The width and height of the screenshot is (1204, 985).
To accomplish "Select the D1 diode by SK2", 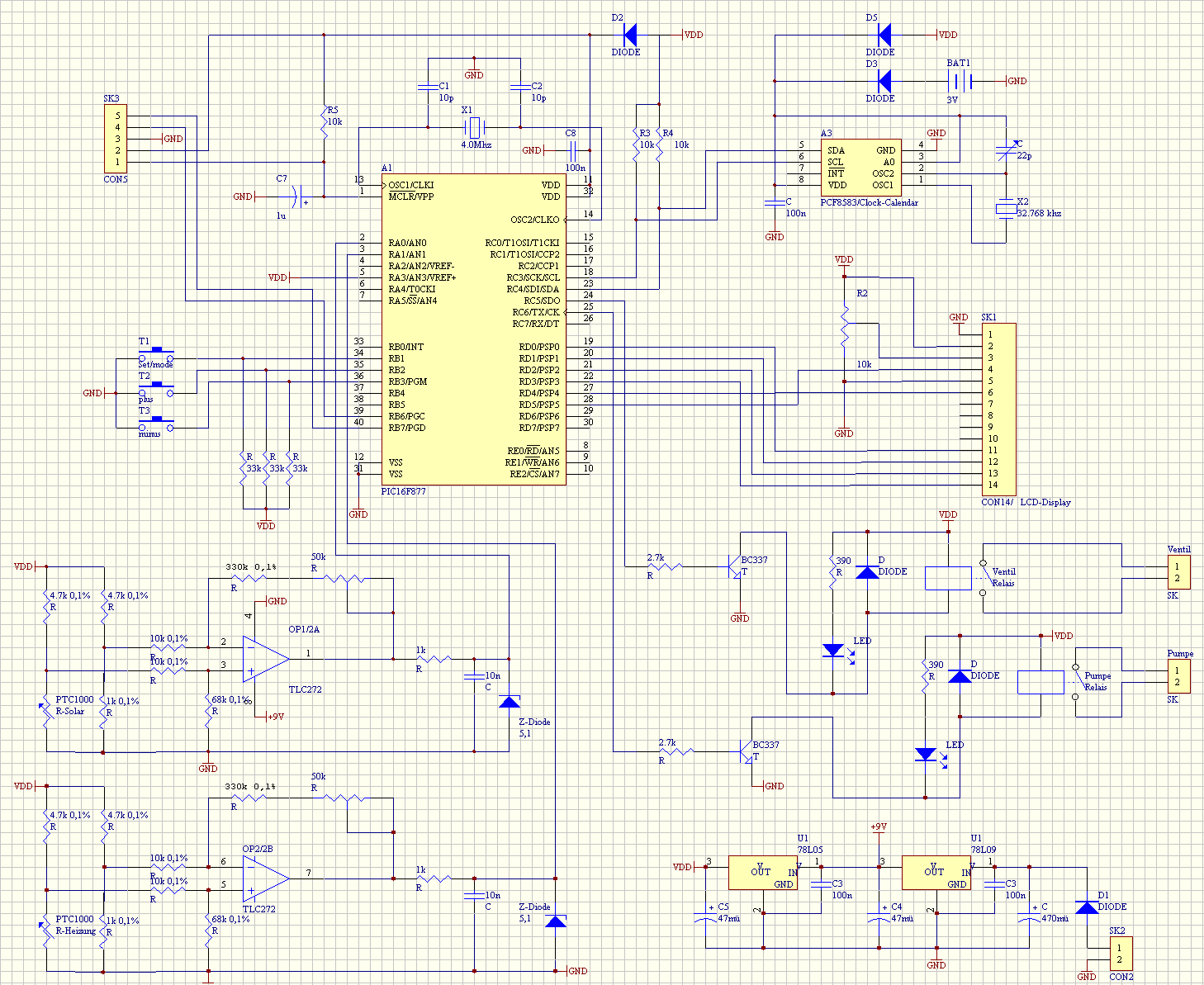I will pyautogui.click(x=1087, y=907).
